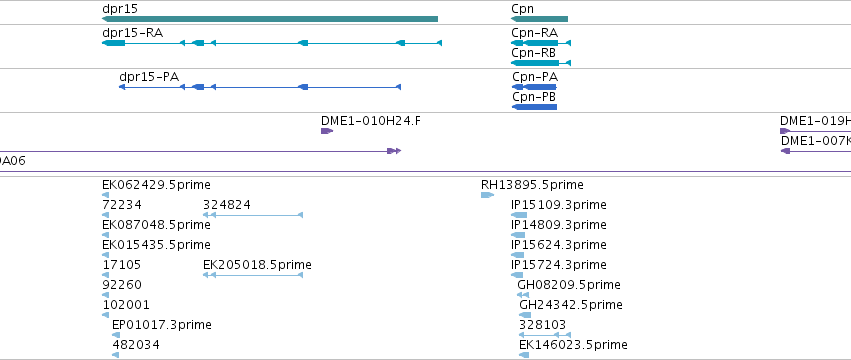851x360 pixels.
Task: Click the DME1-010H24.F purple arrow
Action: 327,131
